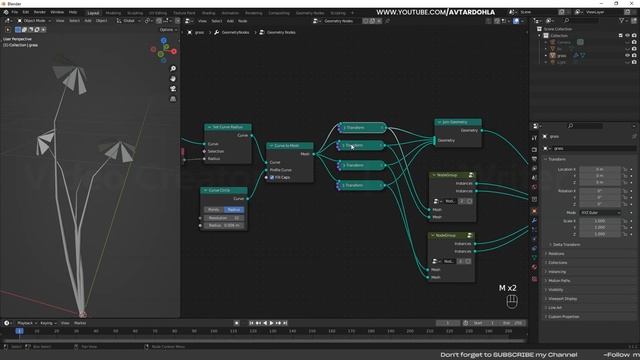
Task: Switch to the Geometry Nodes workspace tab
Action: click(310, 13)
